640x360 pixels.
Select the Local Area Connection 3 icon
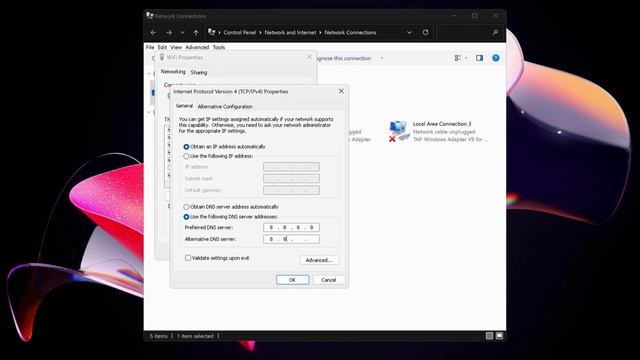[398, 131]
